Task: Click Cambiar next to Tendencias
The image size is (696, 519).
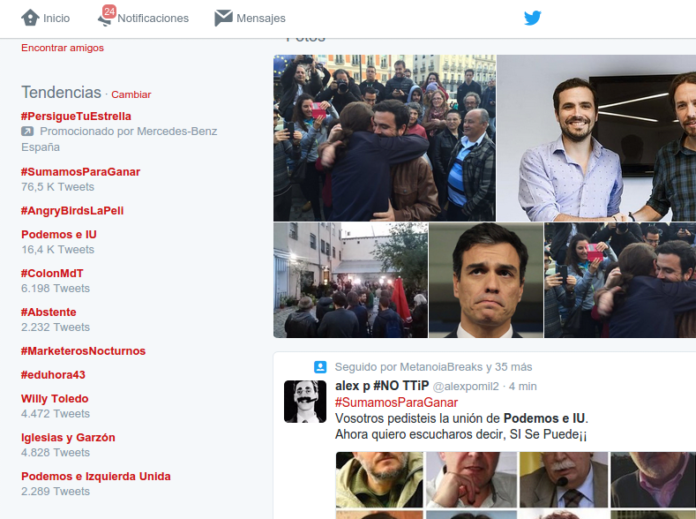Action: coord(131,94)
